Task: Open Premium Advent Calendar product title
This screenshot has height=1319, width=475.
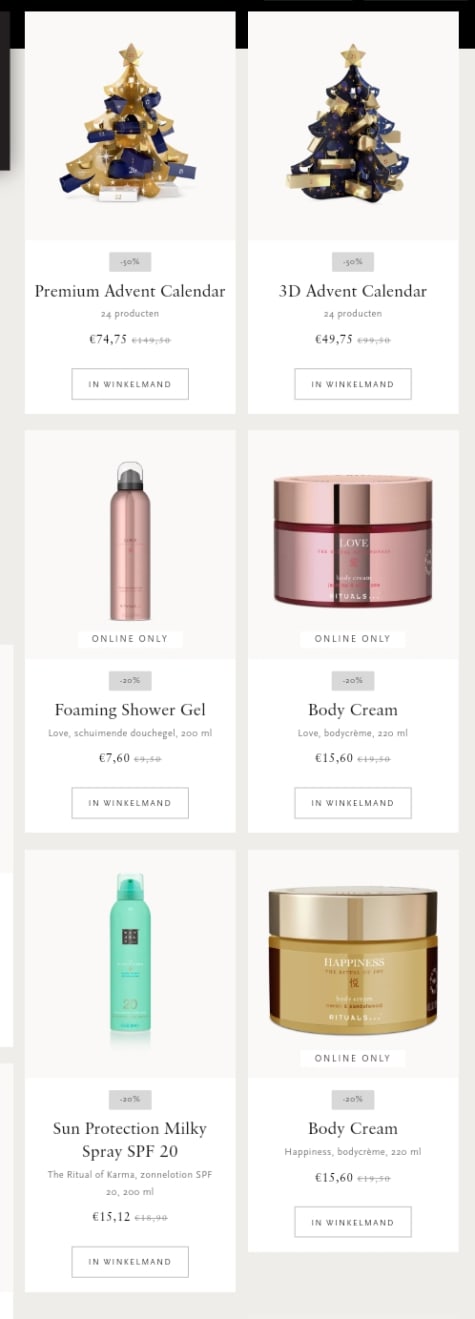Action: point(130,291)
